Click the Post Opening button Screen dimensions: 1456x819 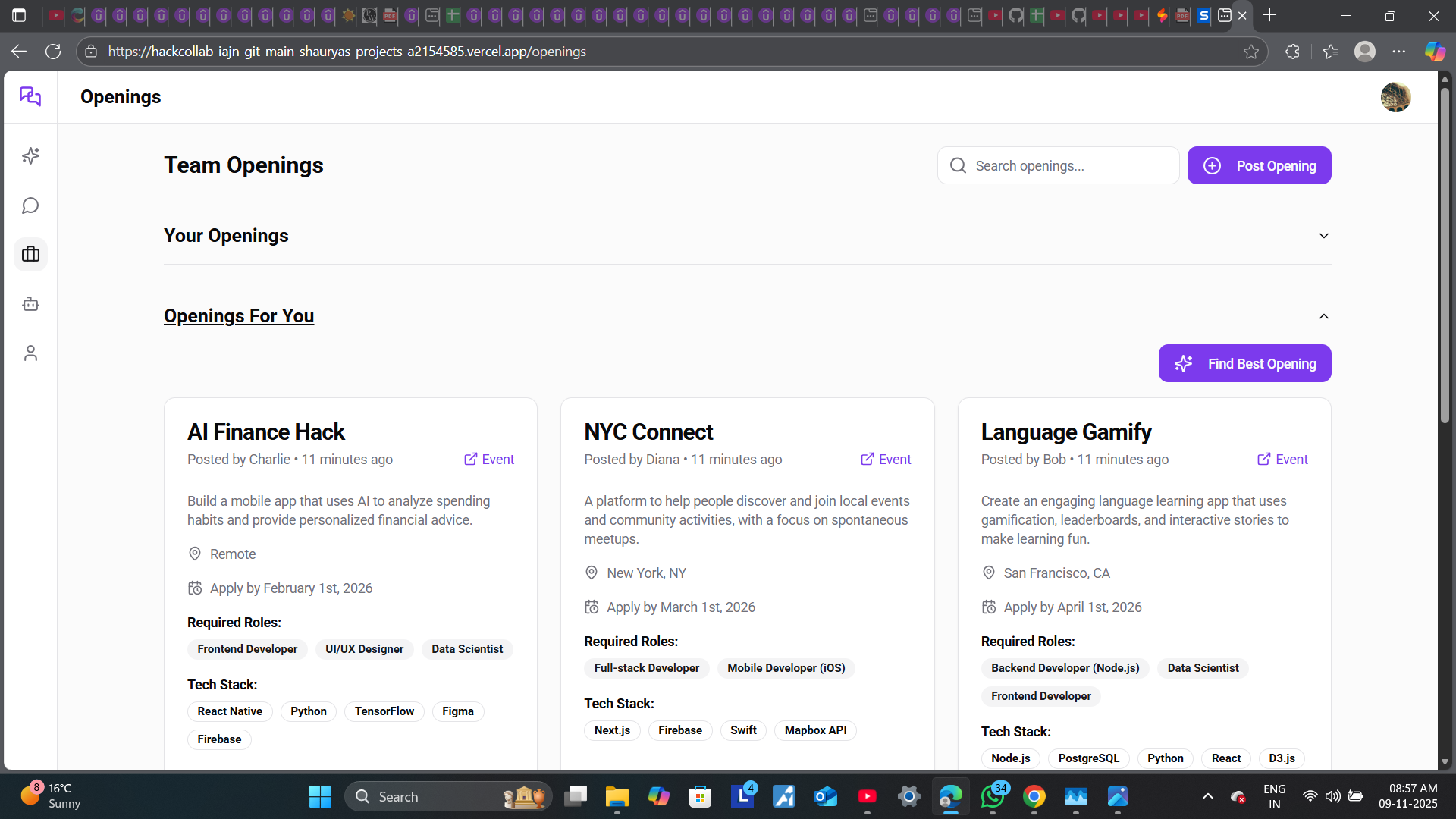(1259, 165)
